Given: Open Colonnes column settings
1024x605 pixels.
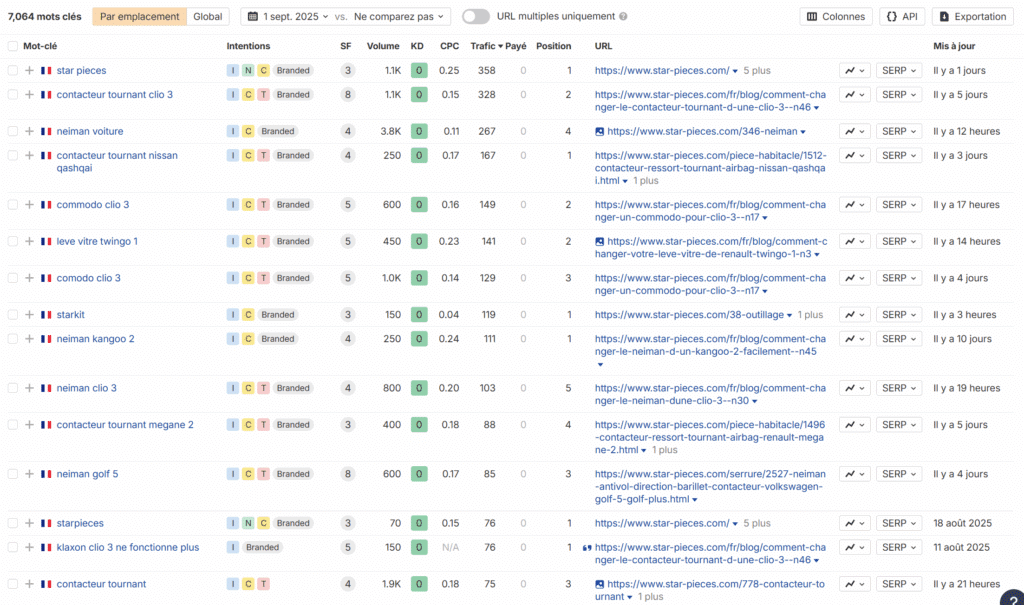Looking at the screenshot, I should [836, 16].
